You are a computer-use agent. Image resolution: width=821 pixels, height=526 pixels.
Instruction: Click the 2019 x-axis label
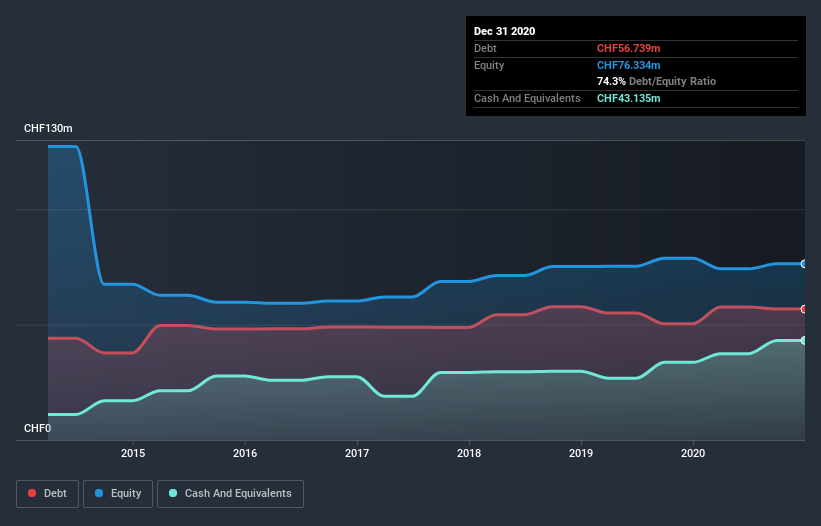[581, 453]
